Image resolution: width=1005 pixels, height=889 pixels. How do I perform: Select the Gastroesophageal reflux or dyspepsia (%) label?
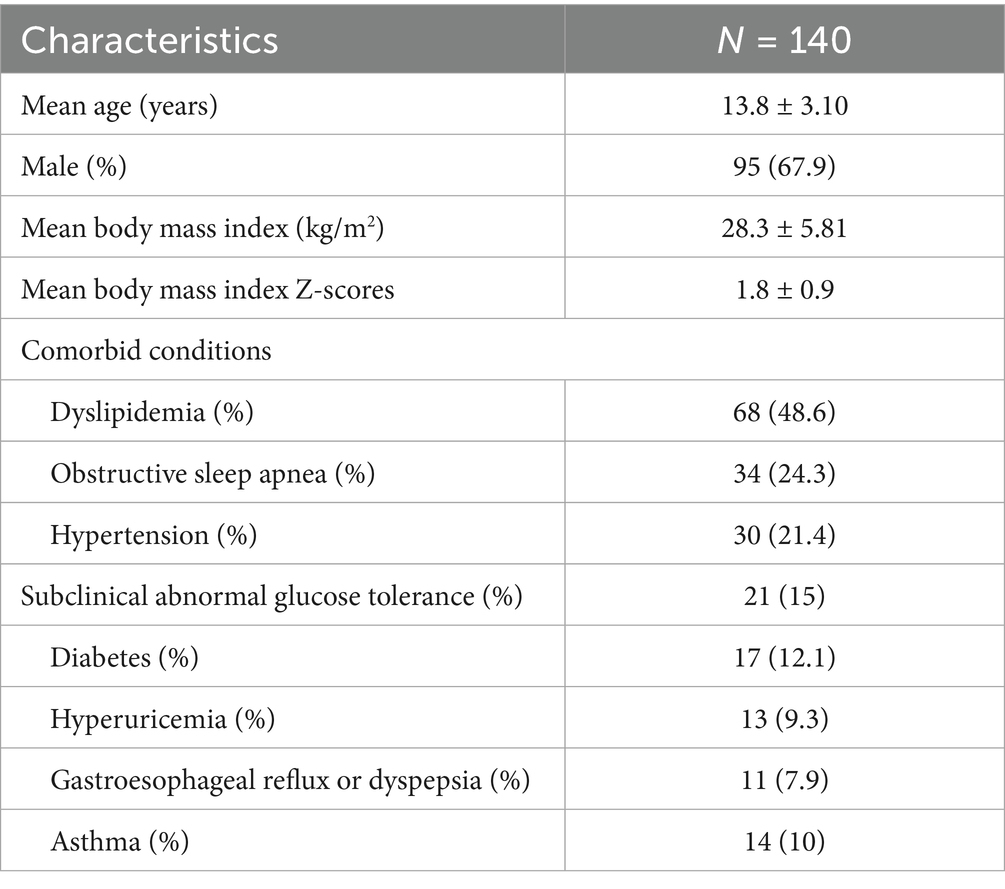(x=289, y=780)
